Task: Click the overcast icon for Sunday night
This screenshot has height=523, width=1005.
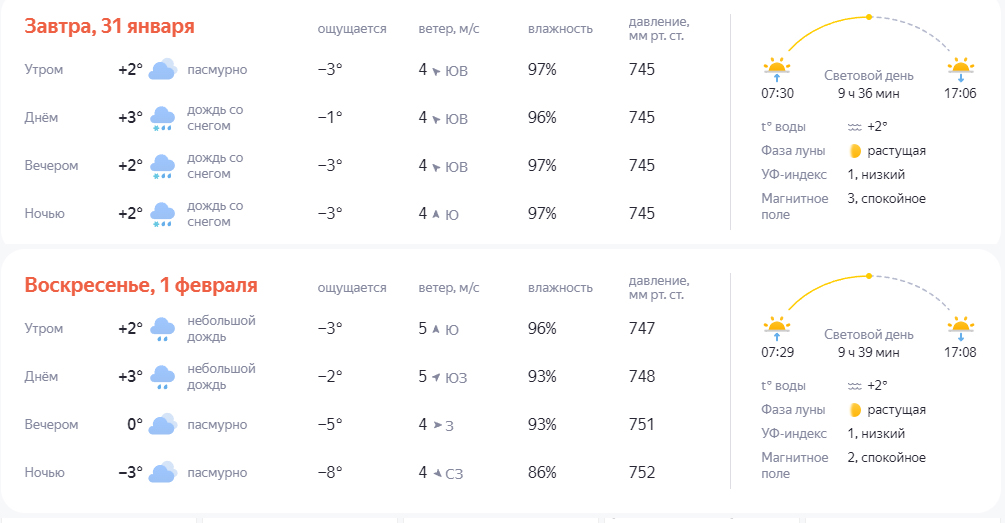Action: click(163, 473)
